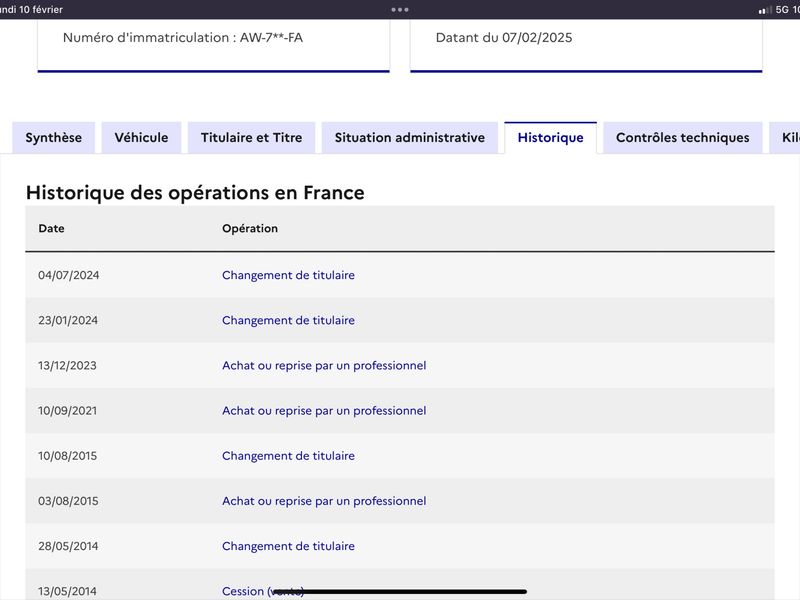Open the 10/09/2021 Achat ou reprise entry
Screen dimensions: 800x600
[324, 411]
